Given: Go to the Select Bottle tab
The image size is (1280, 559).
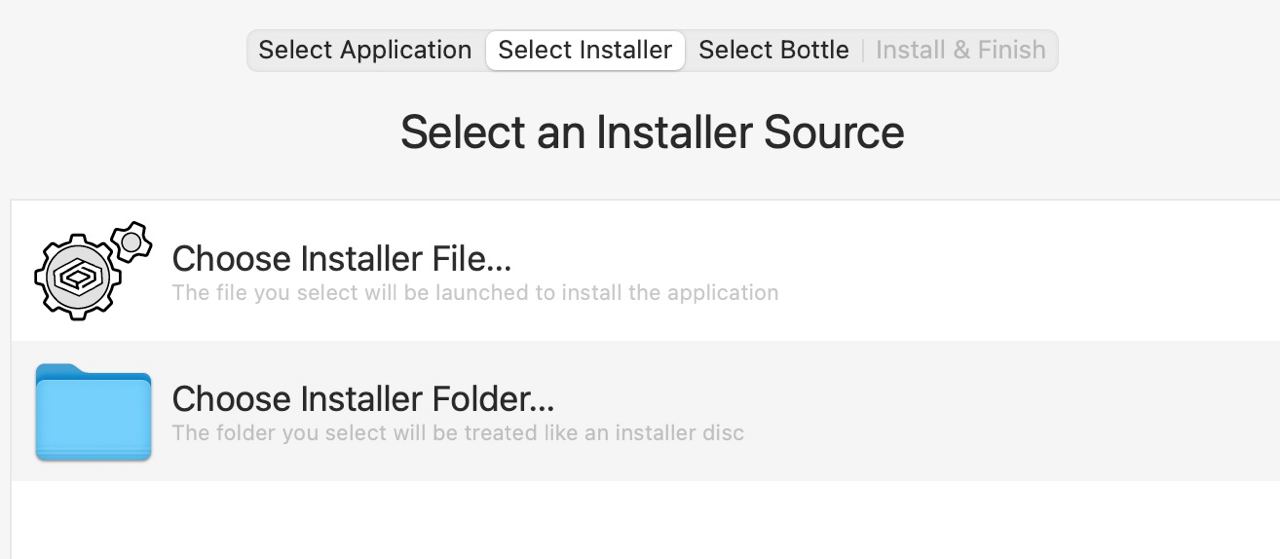Looking at the screenshot, I should pyautogui.click(x=773, y=50).
